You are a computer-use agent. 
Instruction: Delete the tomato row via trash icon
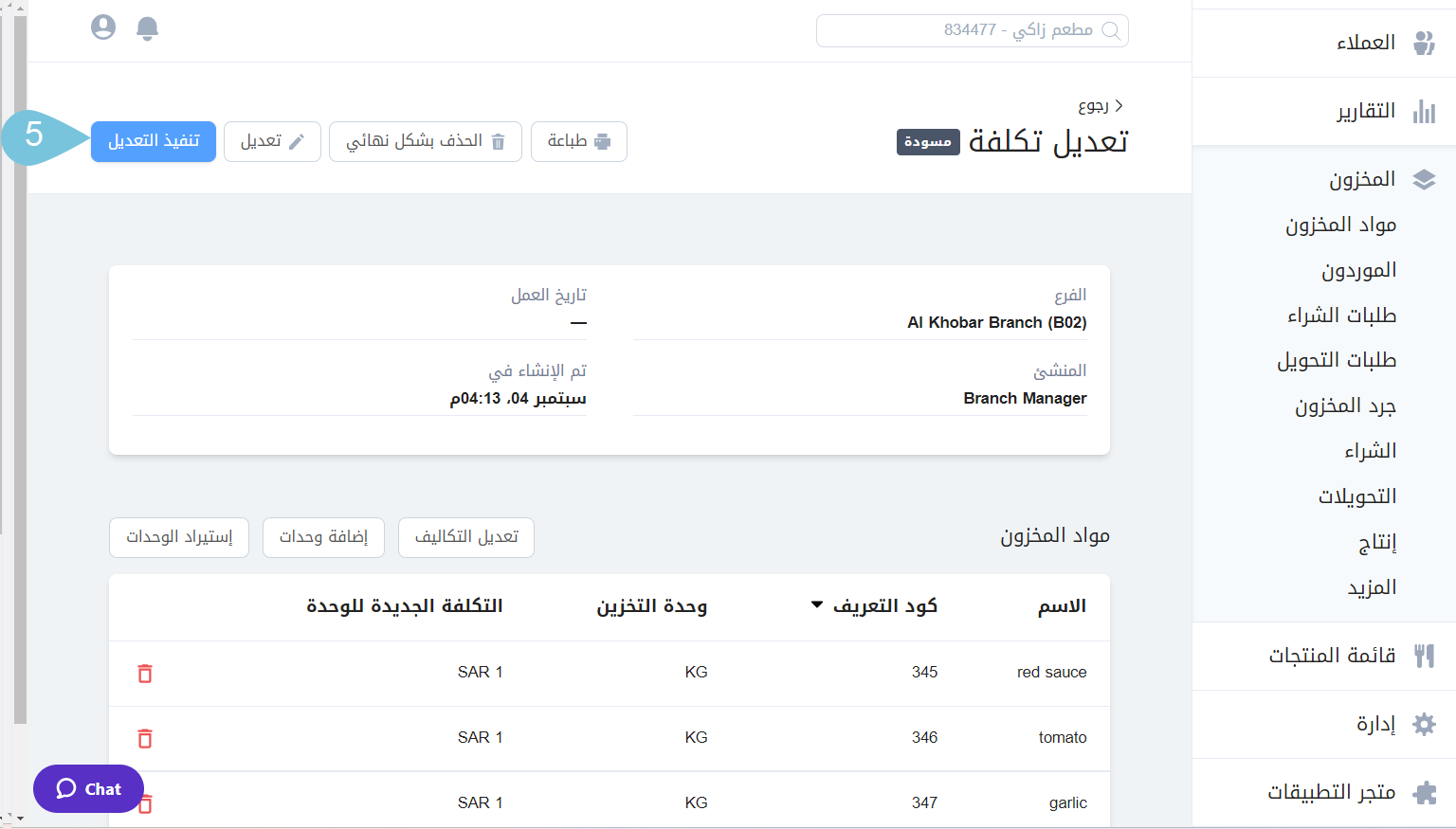click(145, 739)
